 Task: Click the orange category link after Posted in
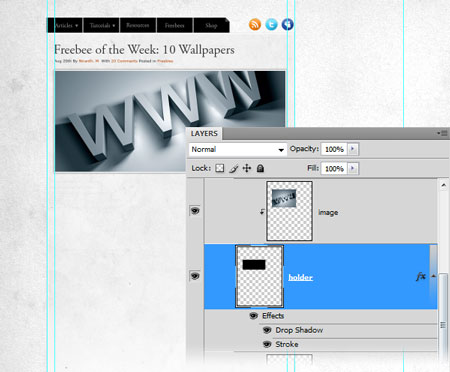pos(165,61)
